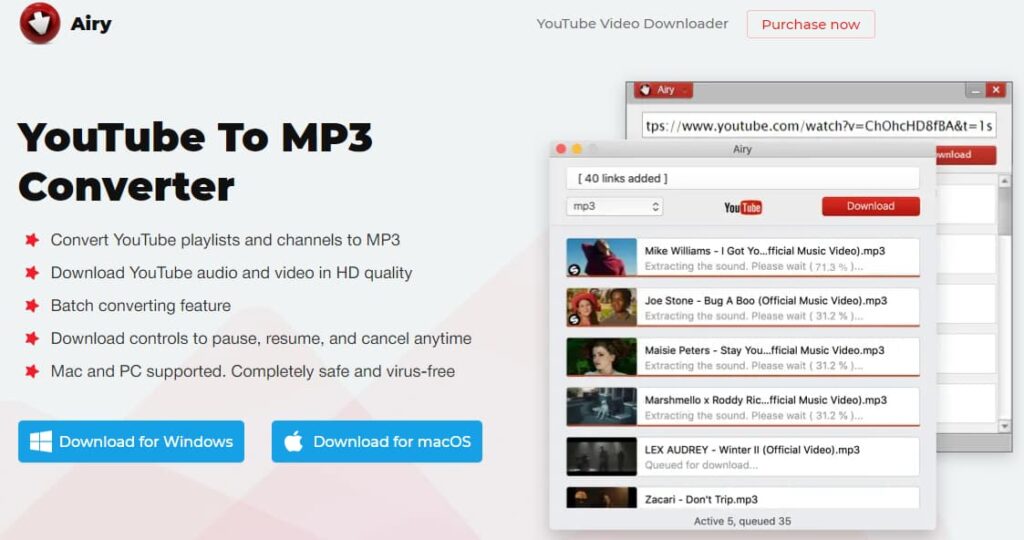Select the Mike Williams video thumbnail
The height and width of the screenshot is (540, 1024).
tap(601, 257)
